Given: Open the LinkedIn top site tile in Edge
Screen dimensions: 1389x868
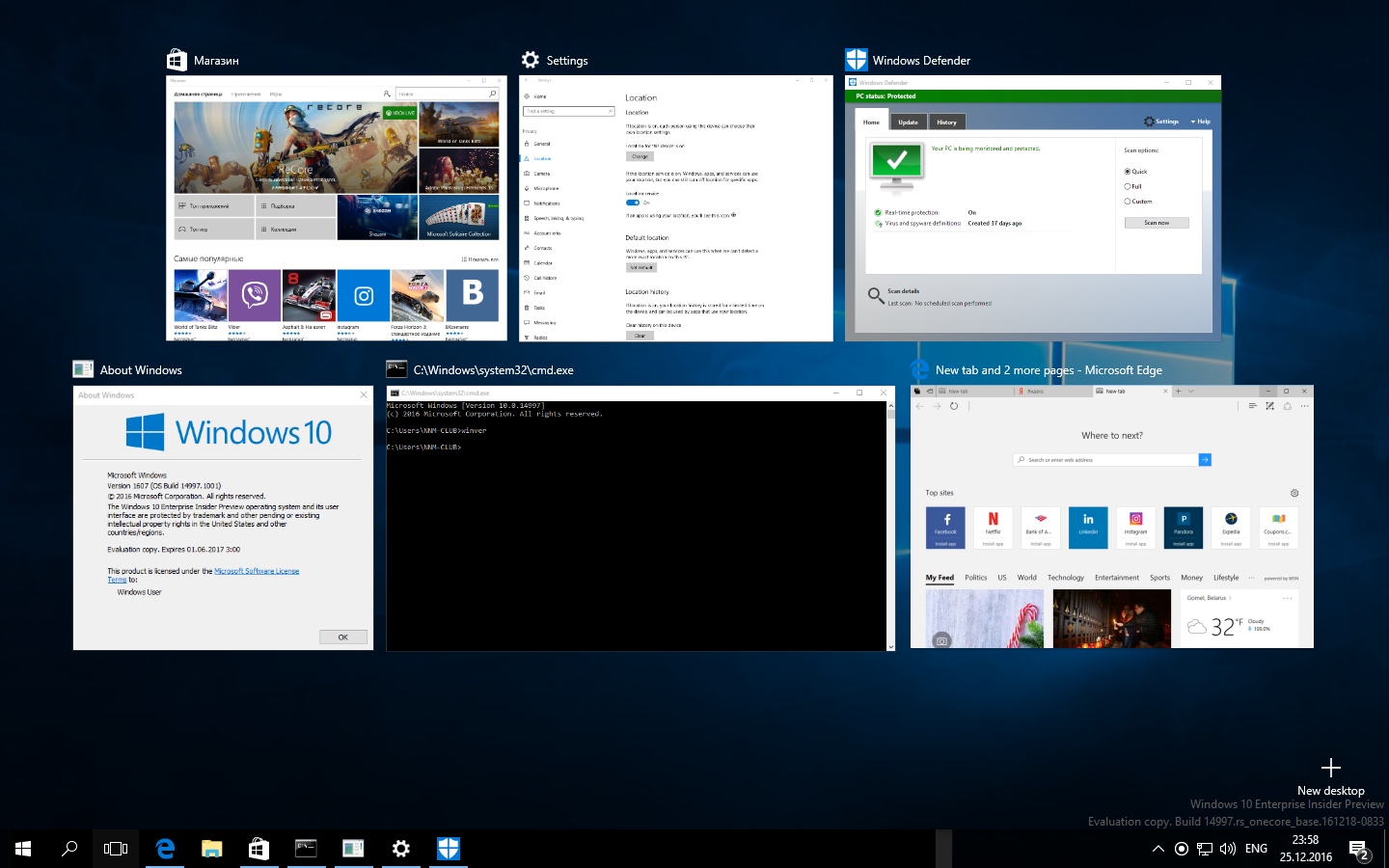Looking at the screenshot, I should (1088, 528).
